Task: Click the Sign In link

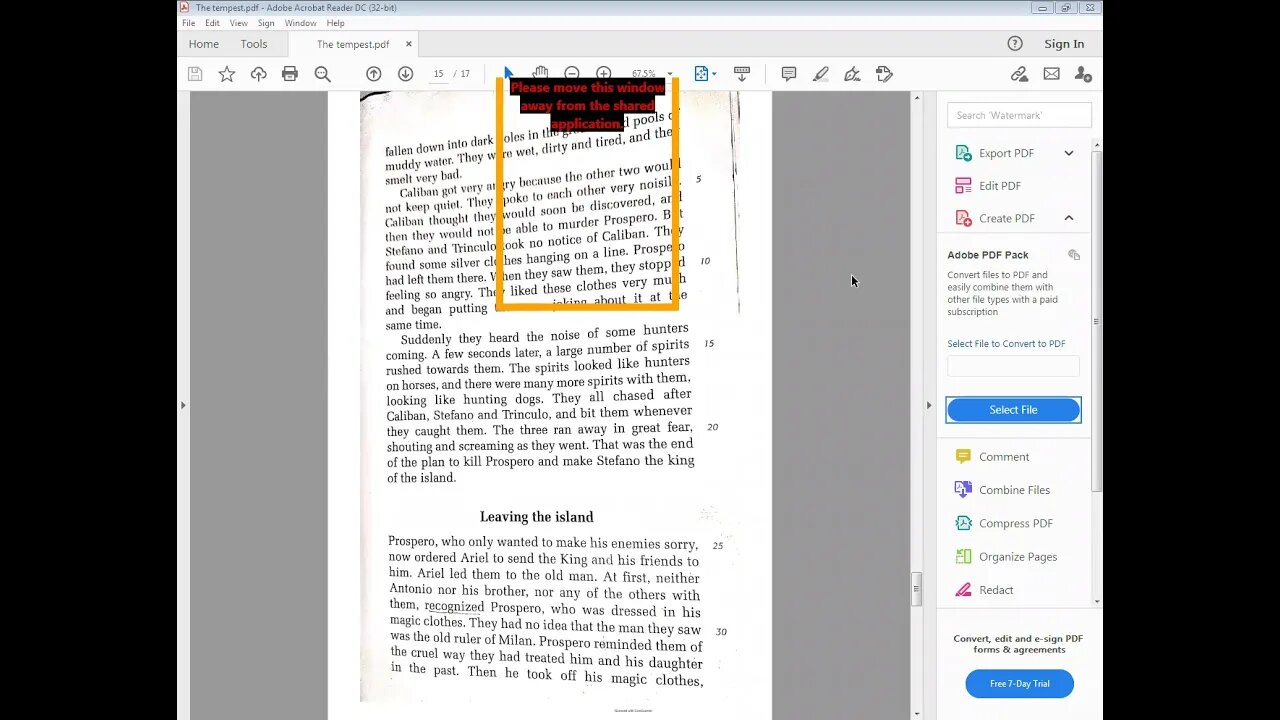Action: 1064,44
